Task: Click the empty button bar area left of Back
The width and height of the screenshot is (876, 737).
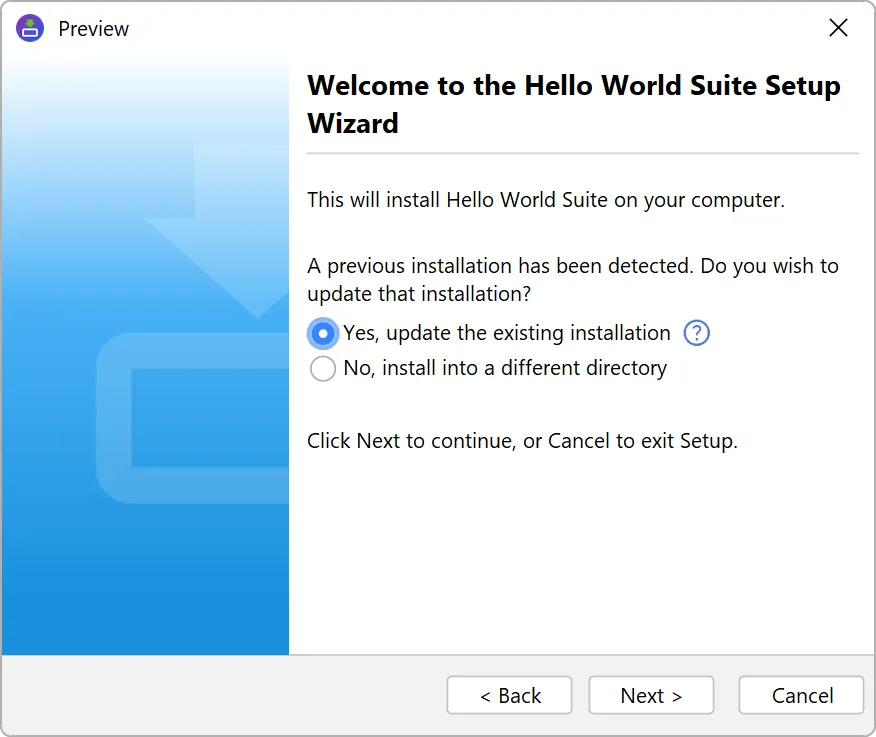Action: (x=220, y=696)
